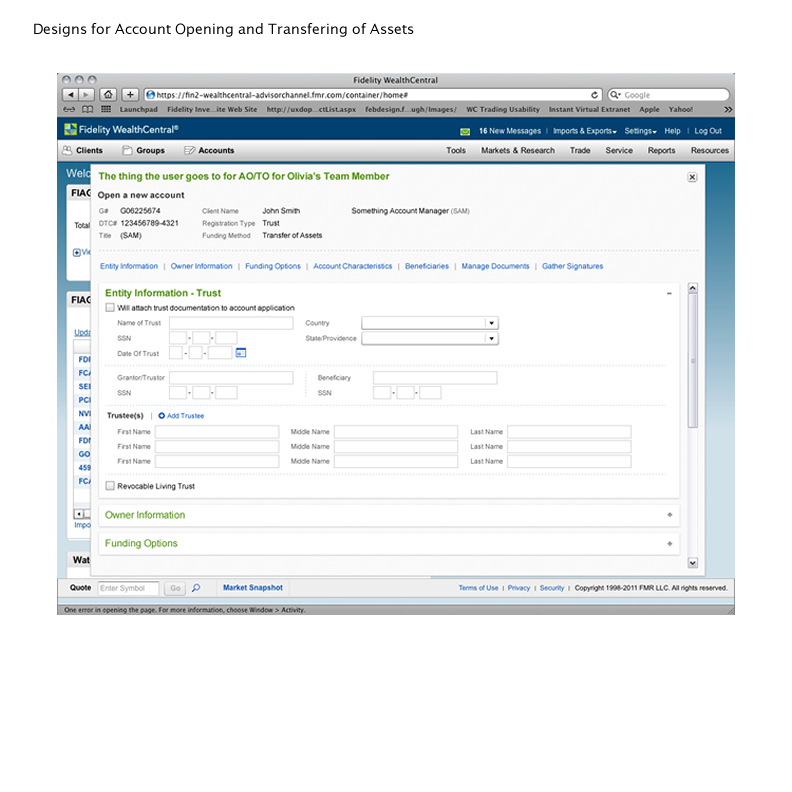This screenshot has height=792, width=792.
Task: Click the Top Sites grid icon
Action: (105, 109)
